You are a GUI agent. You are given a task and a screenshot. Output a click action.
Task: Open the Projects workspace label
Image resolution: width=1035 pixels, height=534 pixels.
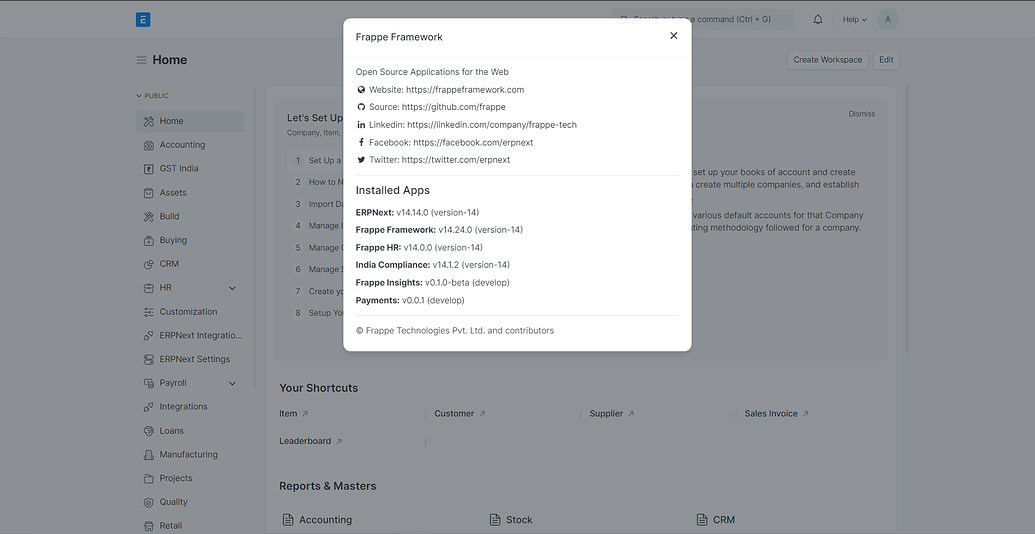coord(176,478)
